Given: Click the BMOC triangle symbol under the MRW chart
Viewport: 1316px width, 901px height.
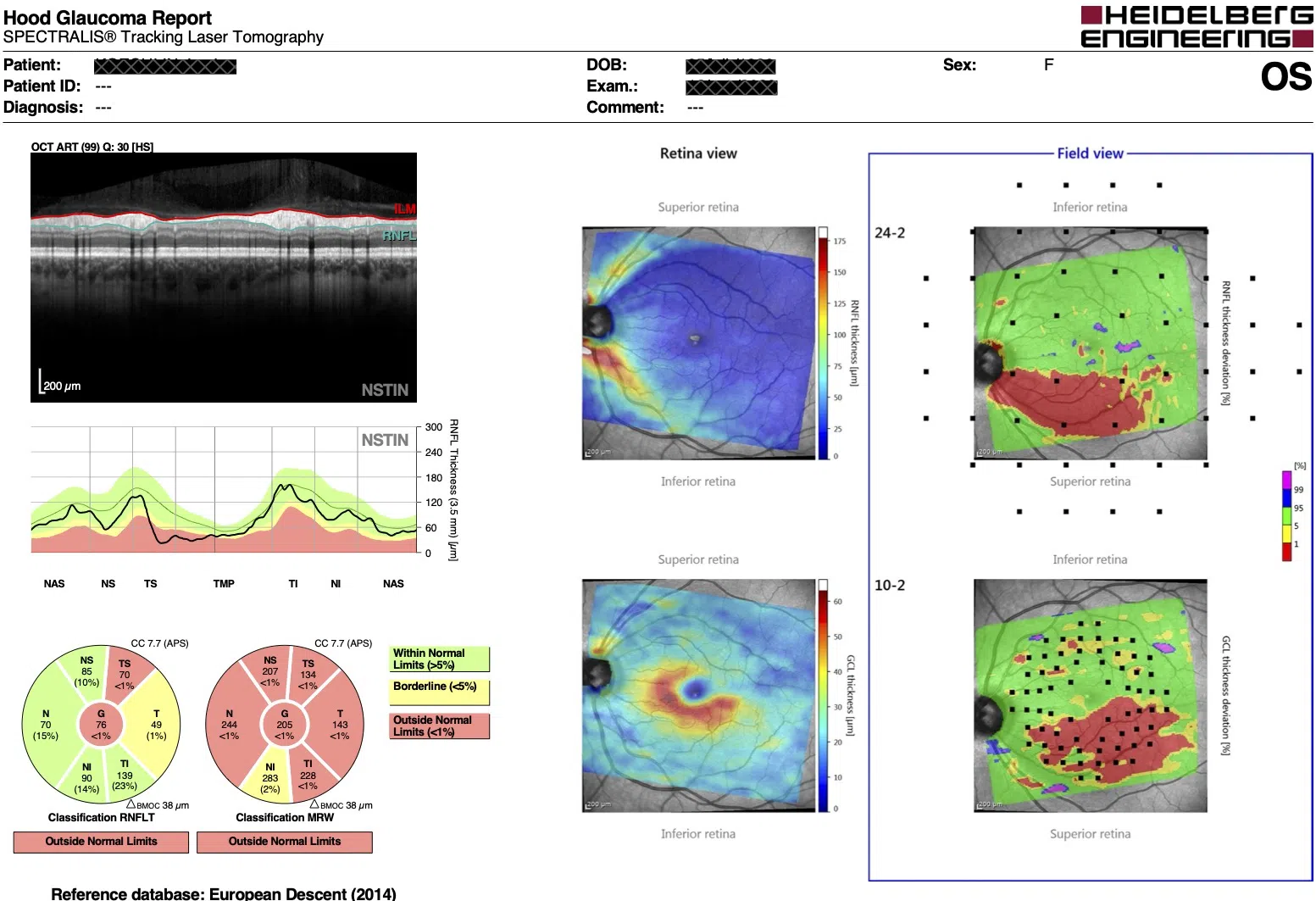Looking at the screenshot, I should [314, 804].
